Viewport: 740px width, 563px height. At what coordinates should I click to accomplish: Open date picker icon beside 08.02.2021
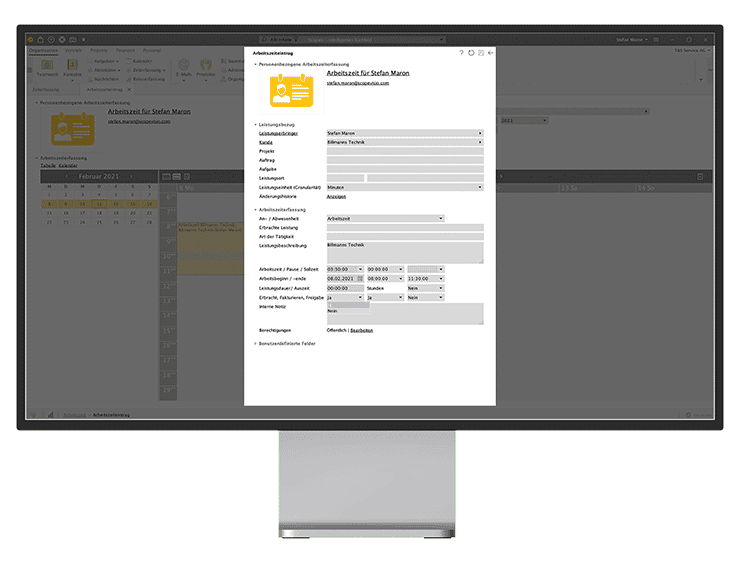tap(361, 278)
